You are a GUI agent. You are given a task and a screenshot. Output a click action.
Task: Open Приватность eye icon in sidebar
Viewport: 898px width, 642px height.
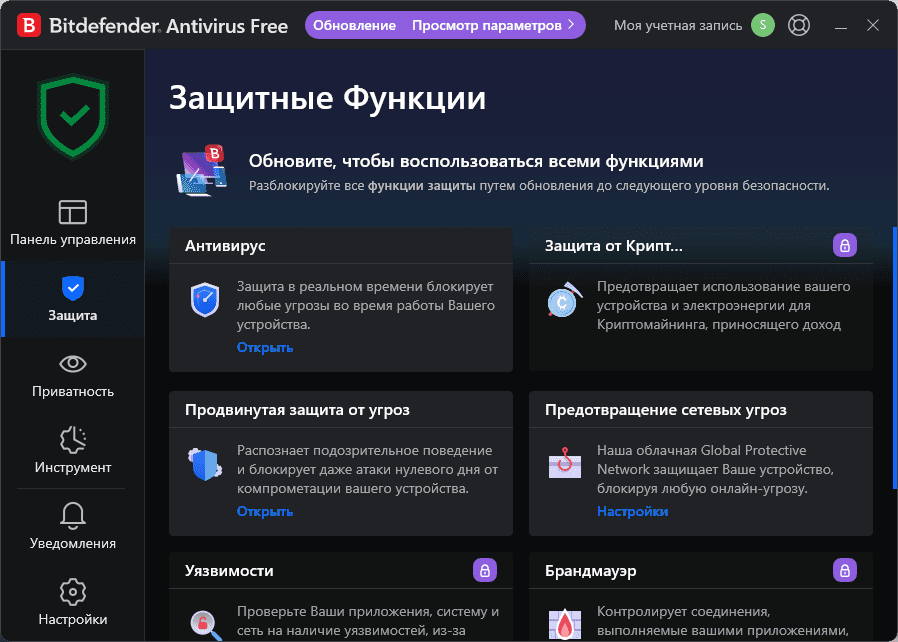[x=73, y=364]
